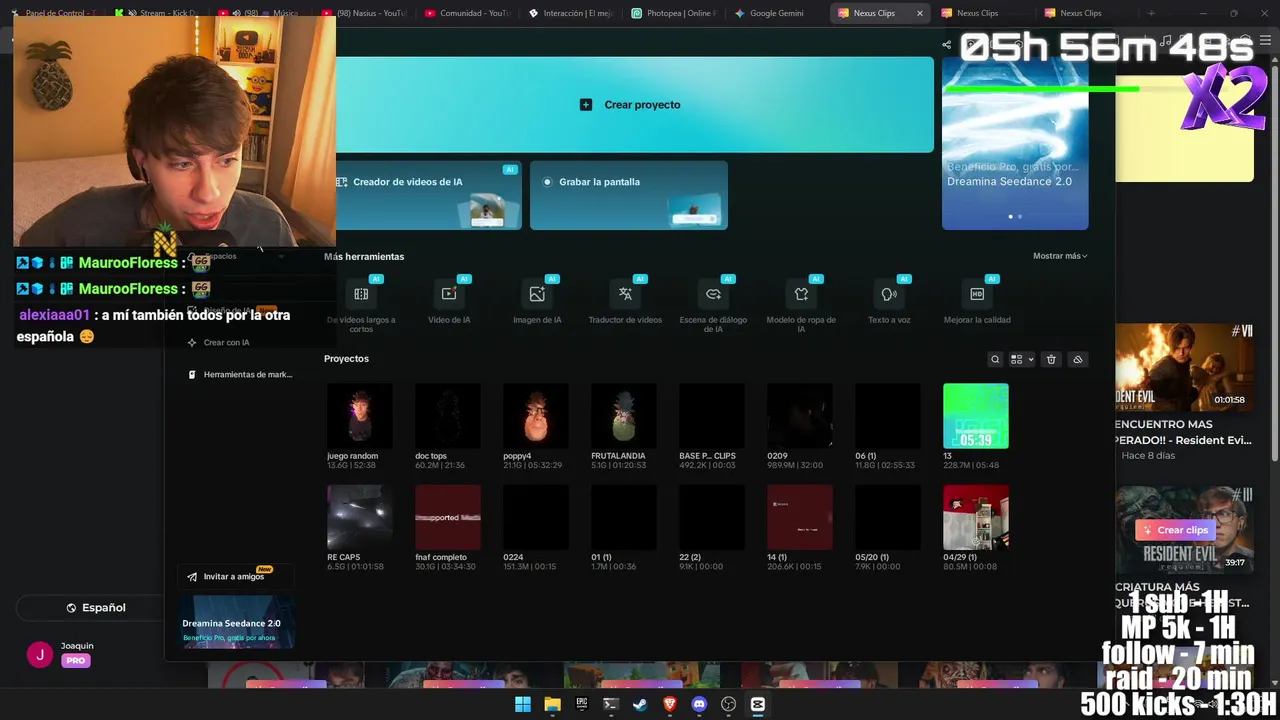Switch to the Interacción browser tab
This screenshot has width=1280, height=720.
(x=570, y=13)
